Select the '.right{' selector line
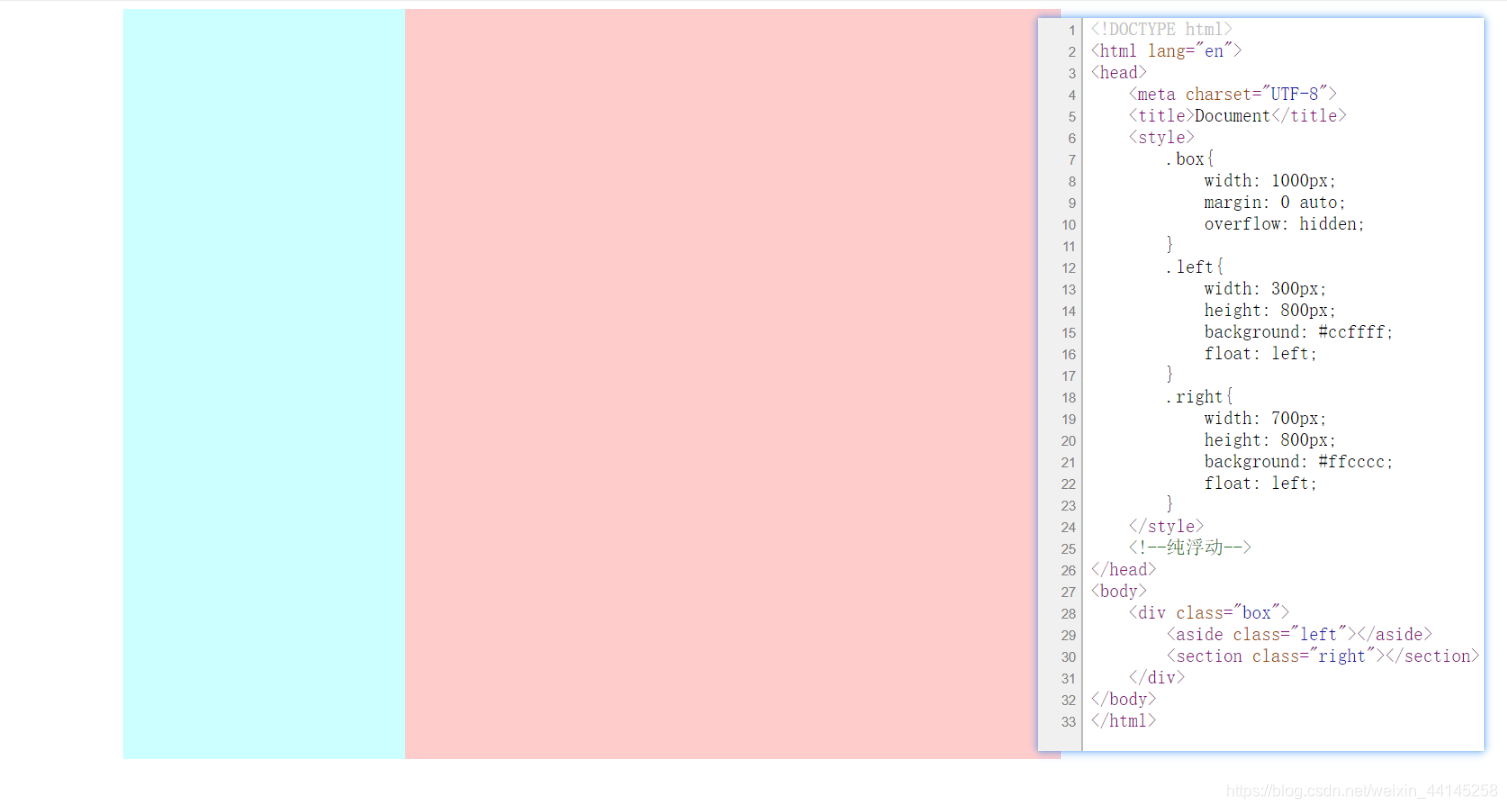The image size is (1507, 809). (x=1200, y=397)
